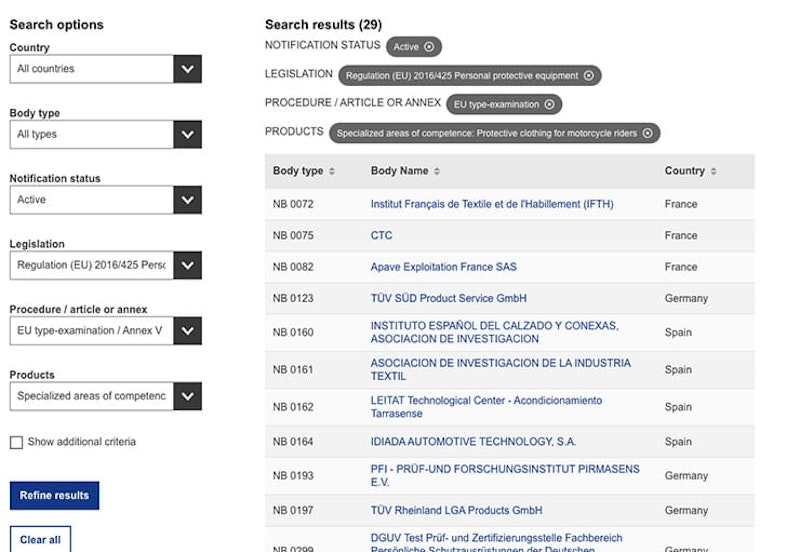Screen dimensions: 800x552
Task: Select the NB 0082 cell
Action: click(293, 267)
